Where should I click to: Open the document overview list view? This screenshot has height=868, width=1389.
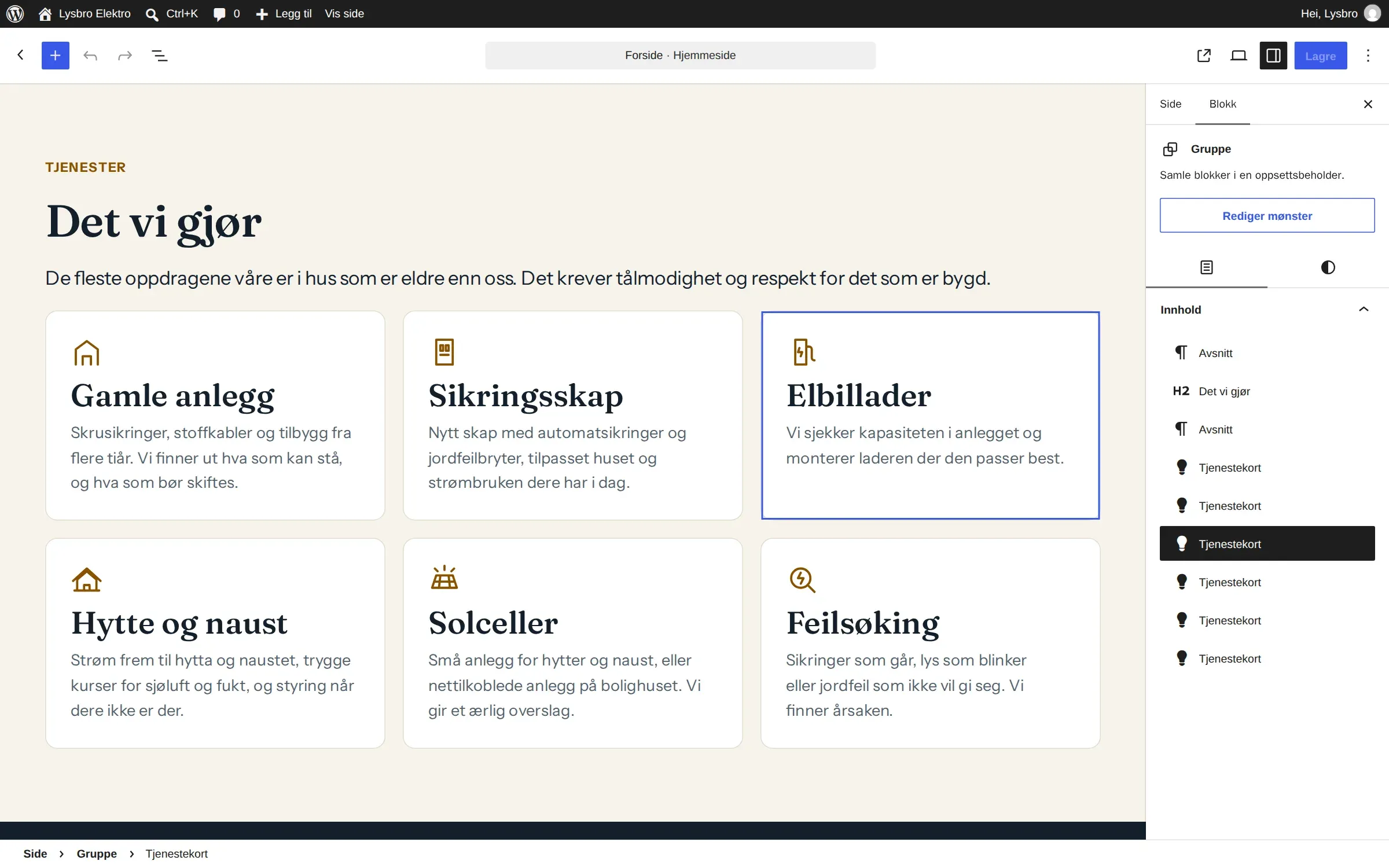click(160, 56)
